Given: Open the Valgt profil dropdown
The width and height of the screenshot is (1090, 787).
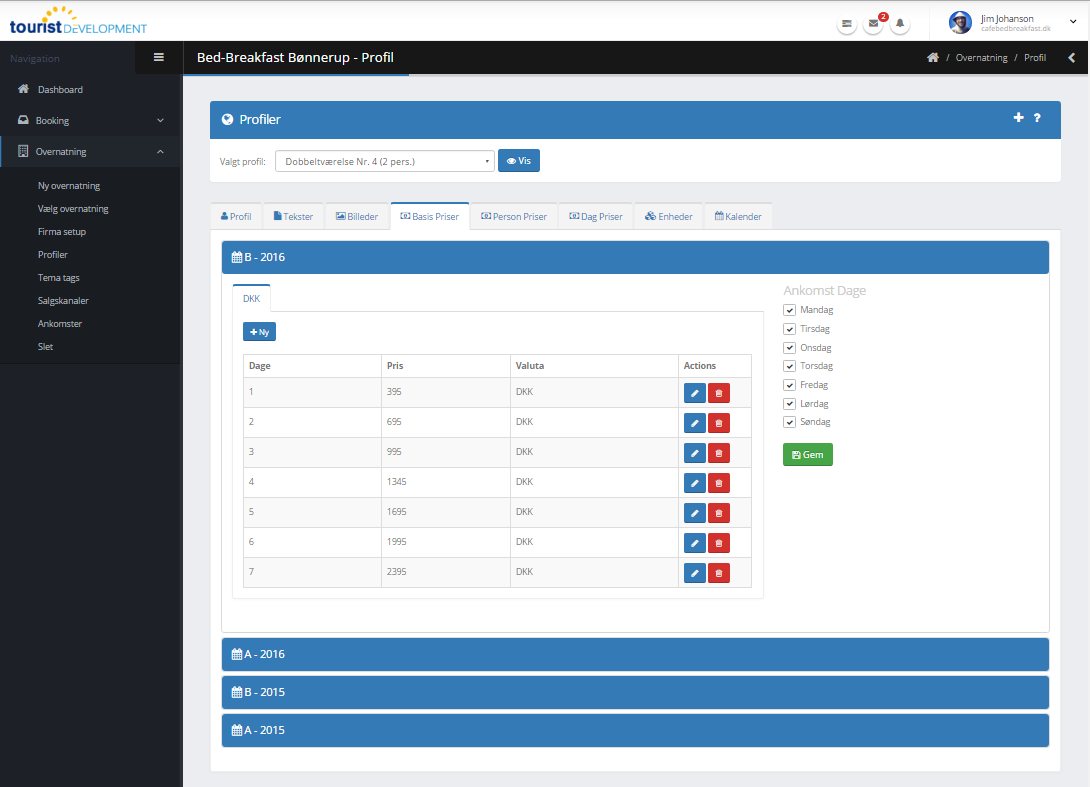Looking at the screenshot, I should pyautogui.click(x=385, y=161).
